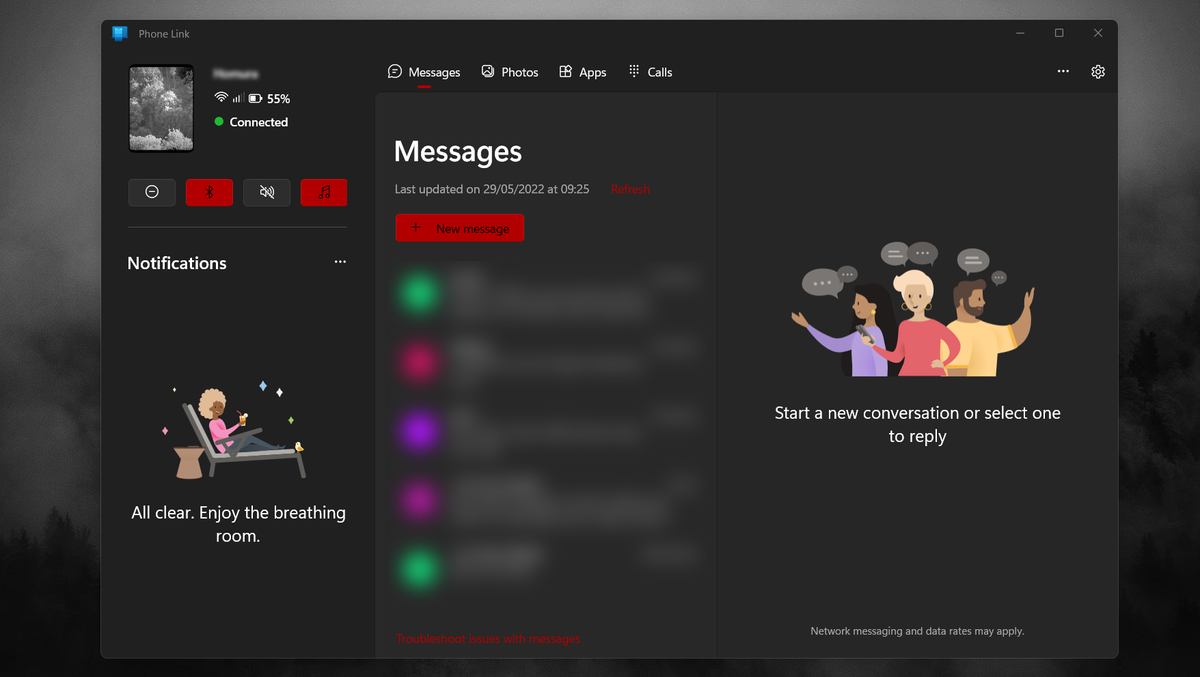Switch to the Messages tab
The image size is (1200, 677).
point(424,71)
